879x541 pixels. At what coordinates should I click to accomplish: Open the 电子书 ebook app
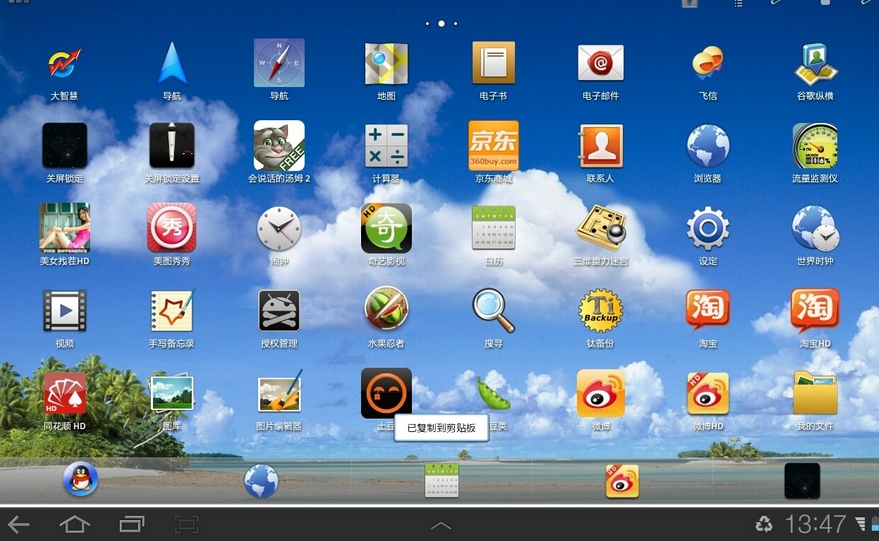coord(493,62)
